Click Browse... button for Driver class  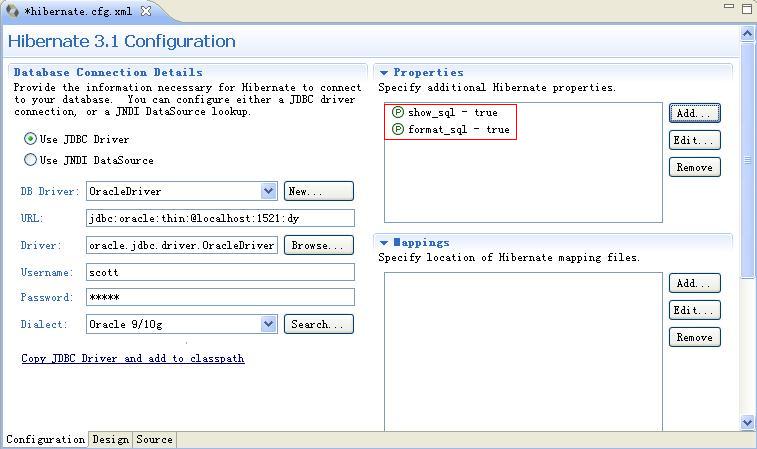point(319,245)
